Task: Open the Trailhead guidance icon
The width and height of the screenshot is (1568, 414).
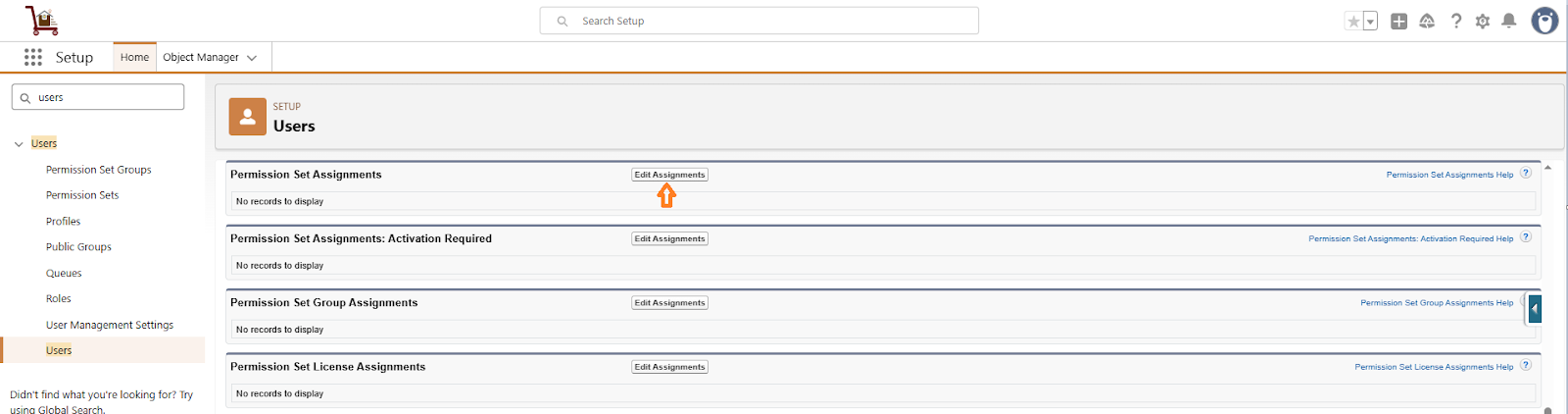Action: coord(1427,22)
